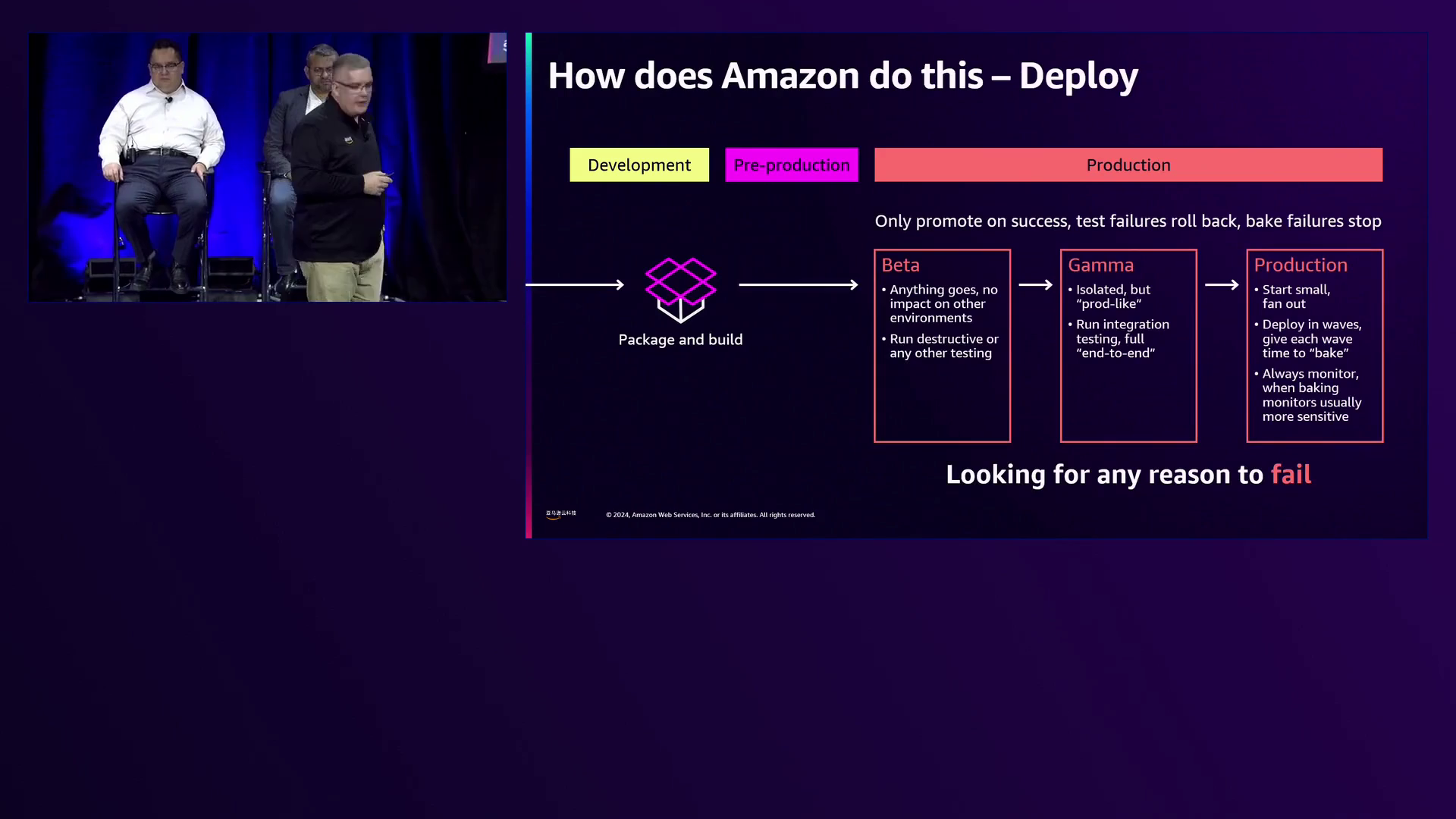Click 'Run destructive or any other testing' bullet

point(940,346)
